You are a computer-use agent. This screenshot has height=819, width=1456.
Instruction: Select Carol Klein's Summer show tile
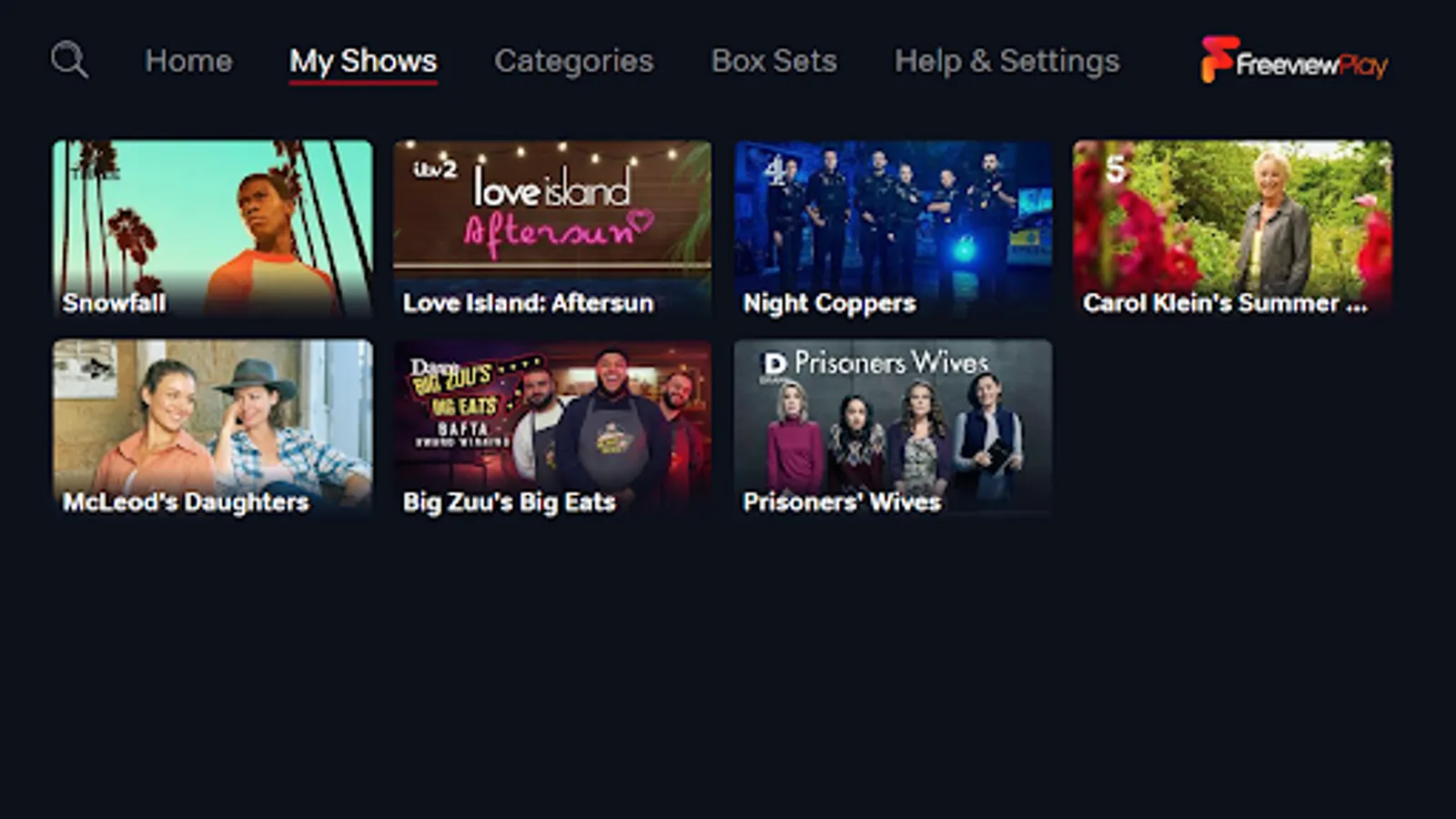(x=1233, y=228)
